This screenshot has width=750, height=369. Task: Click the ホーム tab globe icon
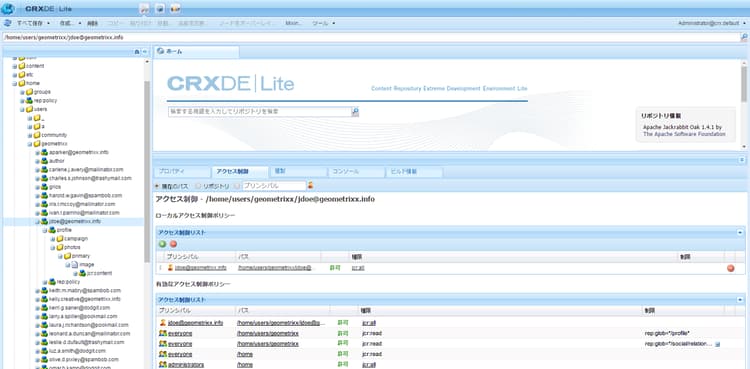pos(161,51)
